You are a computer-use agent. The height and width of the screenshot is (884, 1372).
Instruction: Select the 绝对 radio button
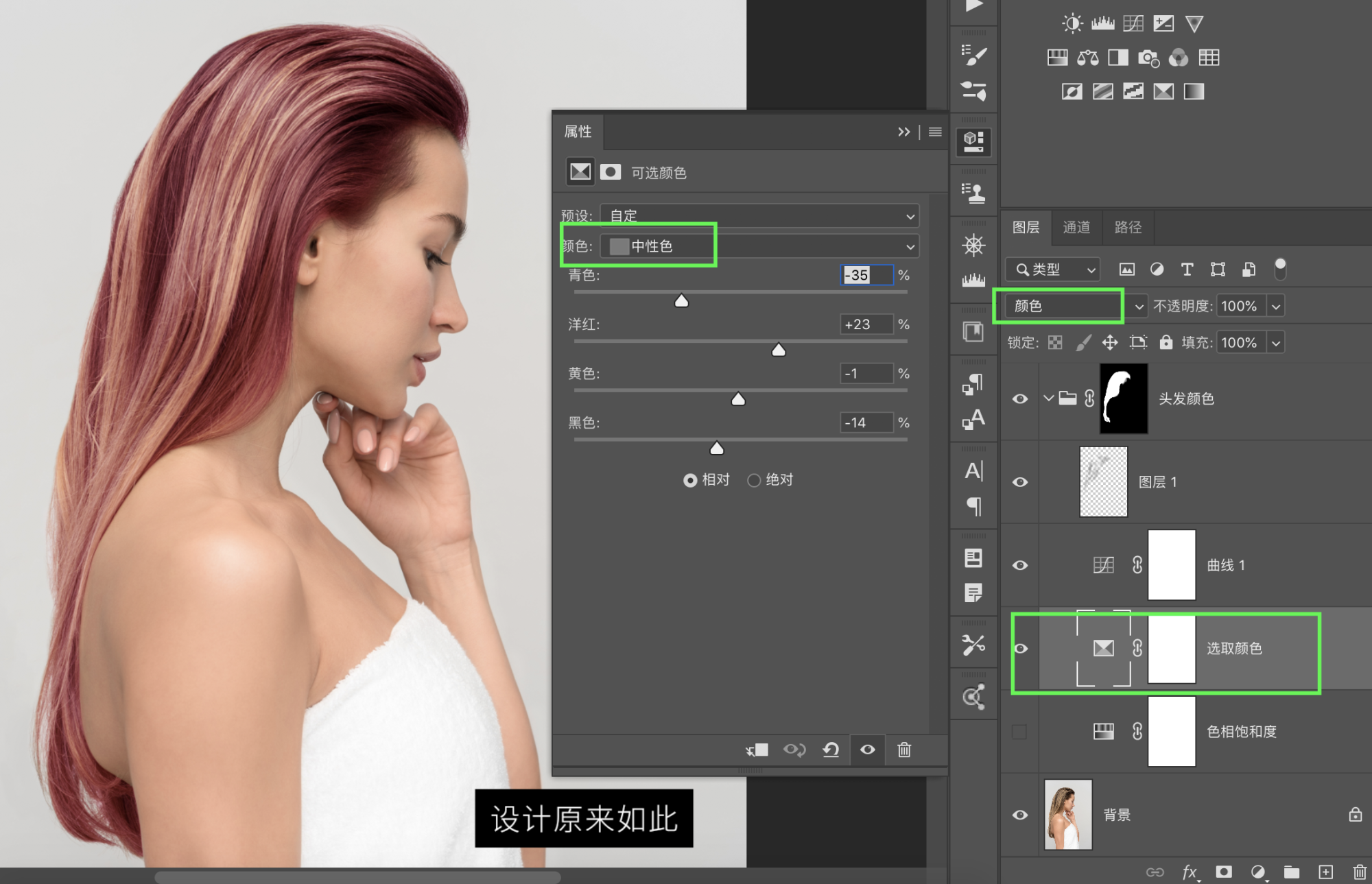click(754, 480)
